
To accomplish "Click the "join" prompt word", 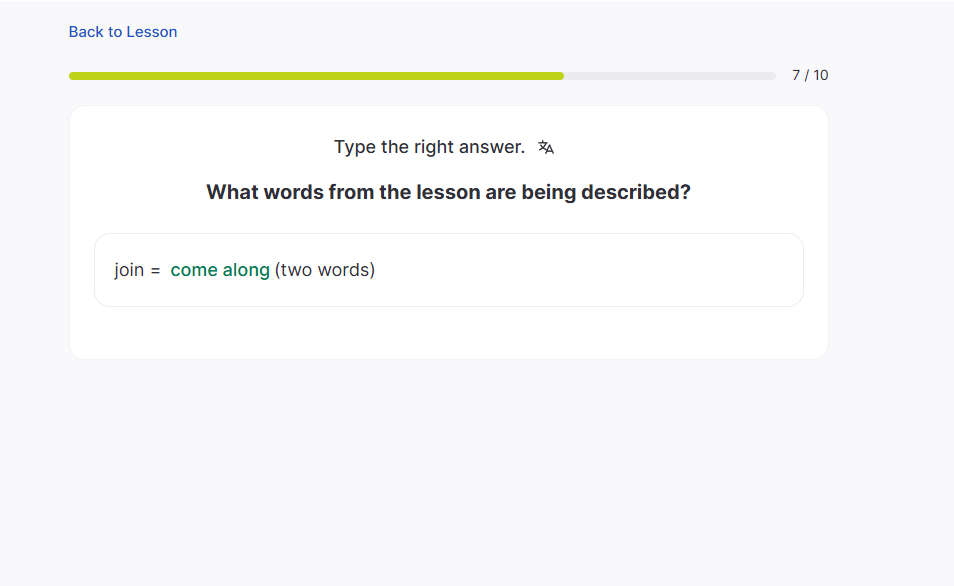I will point(129,270).
